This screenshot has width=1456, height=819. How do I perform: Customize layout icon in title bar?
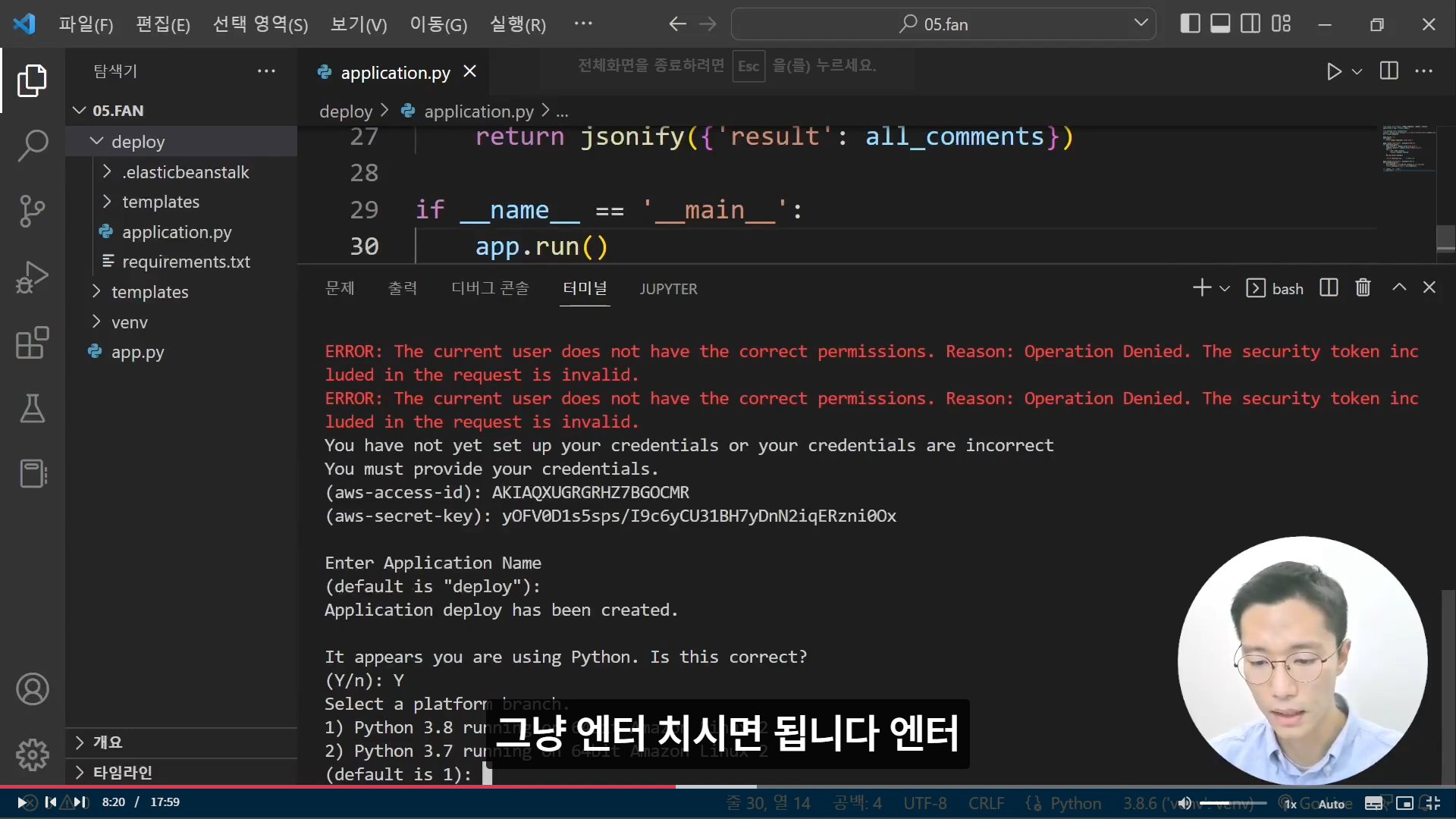coord(1281,24)
